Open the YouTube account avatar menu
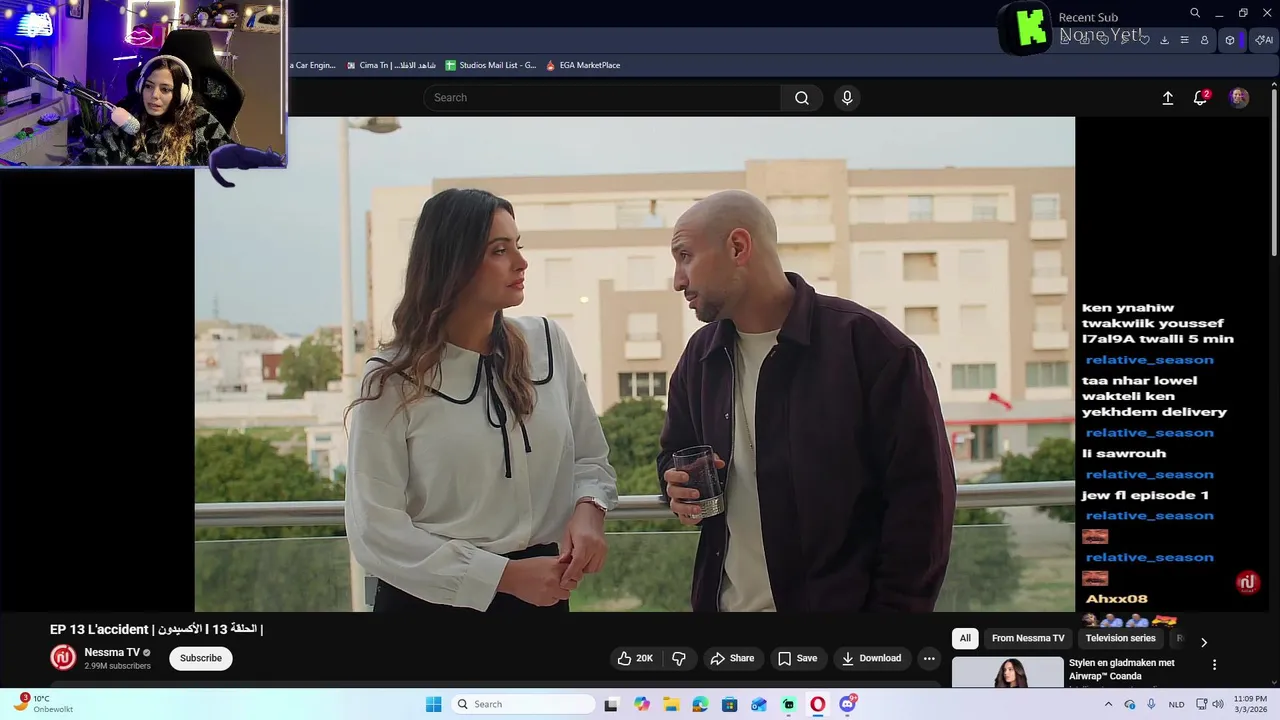This screenshot has height=720, width=1280. pyautogui.click(x=1239, y=98)
